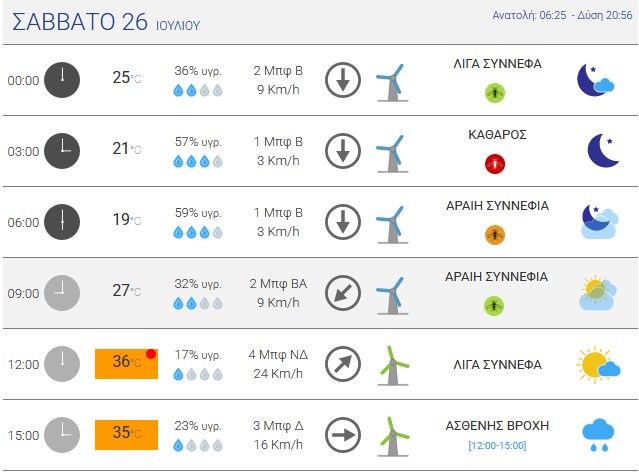Click the blue wind turbine at 06:00
639x476 pixels.
coord(392,224)
